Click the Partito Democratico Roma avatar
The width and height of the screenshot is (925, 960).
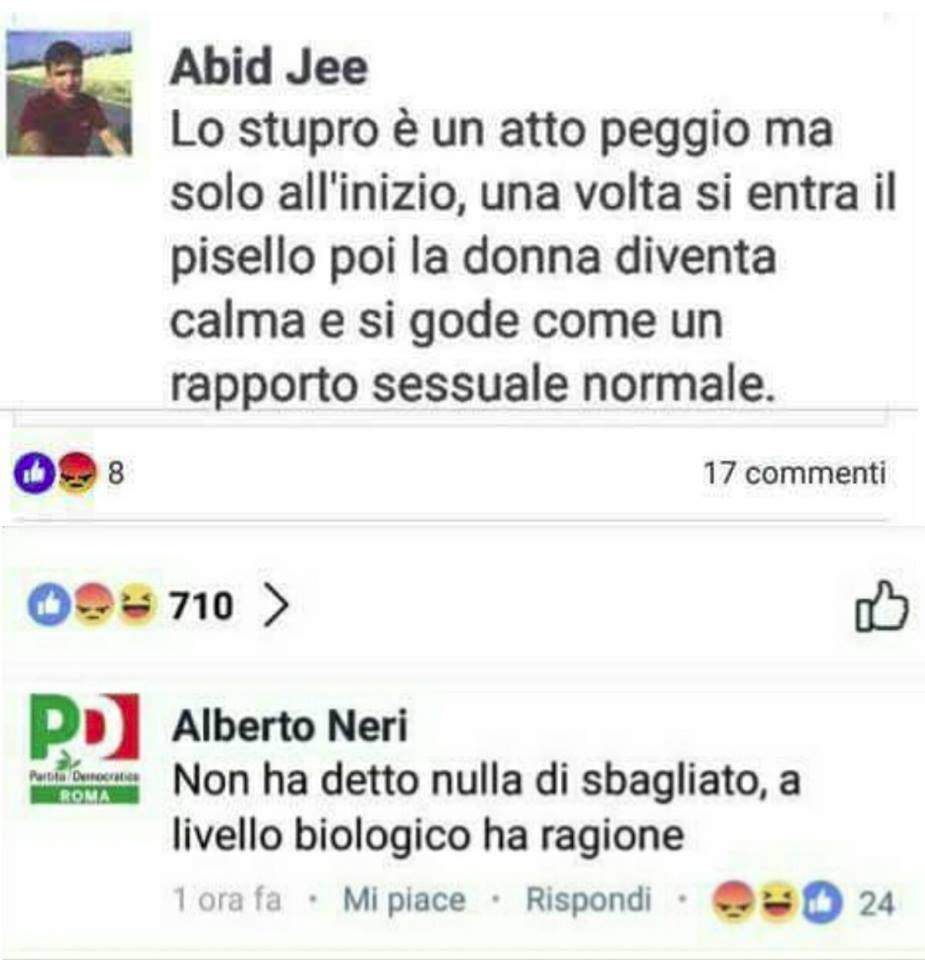[x=85, y=748]
